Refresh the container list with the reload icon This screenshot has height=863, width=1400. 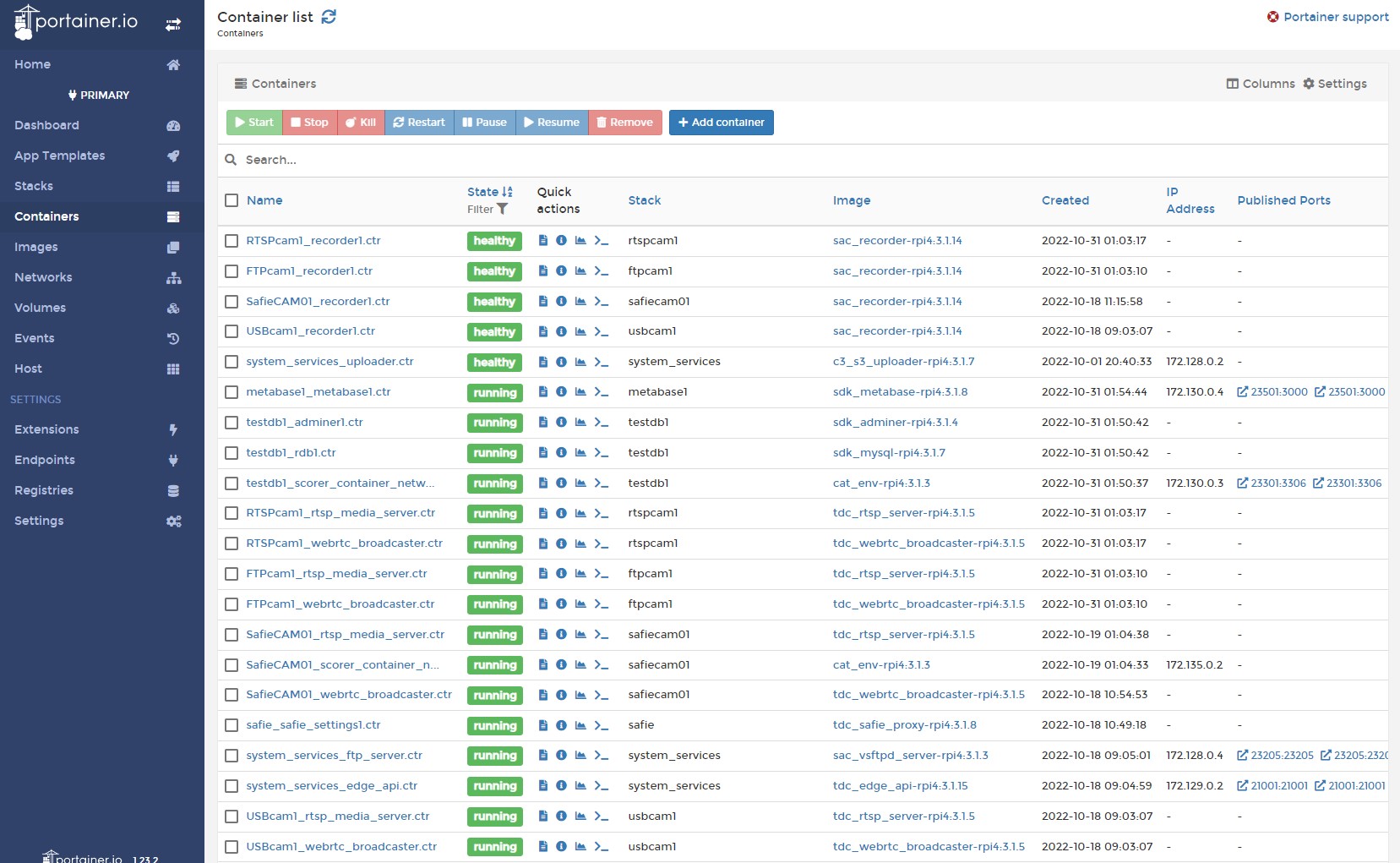click(329, 17)
